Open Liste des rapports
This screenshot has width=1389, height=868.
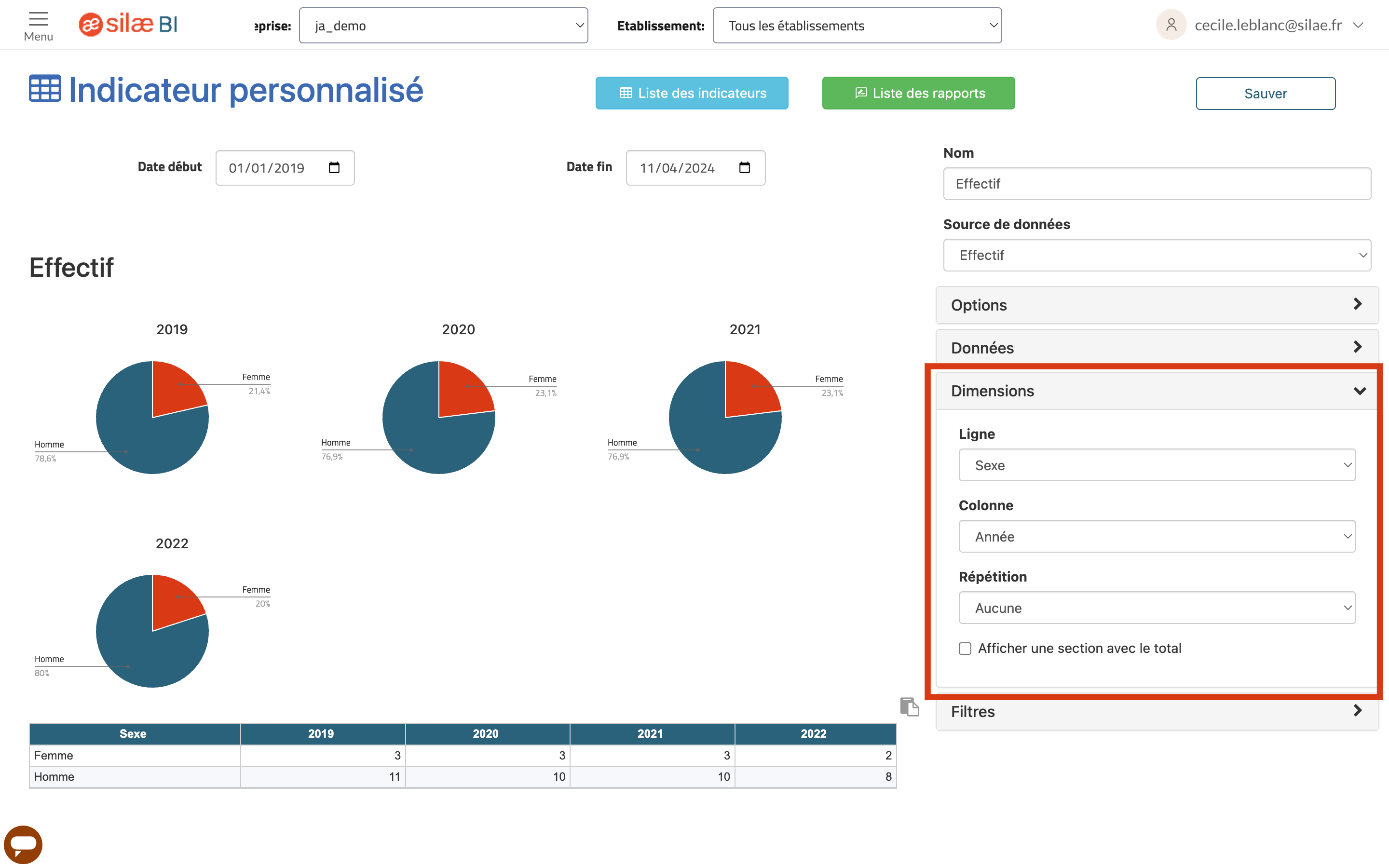[x=918, y=93]
